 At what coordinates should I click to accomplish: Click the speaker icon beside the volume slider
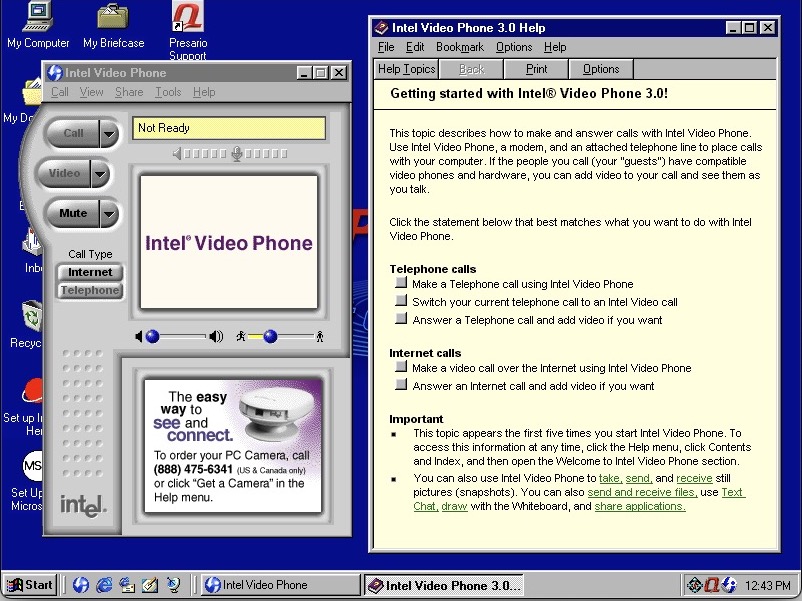pos(214,338)
